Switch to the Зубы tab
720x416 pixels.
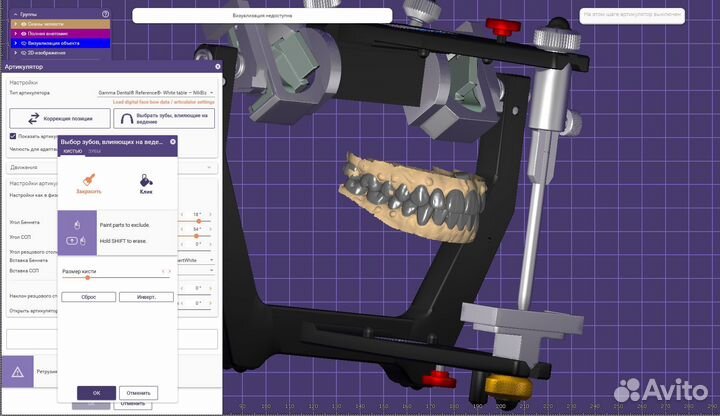pyautogui.click(x=94, y=151)
